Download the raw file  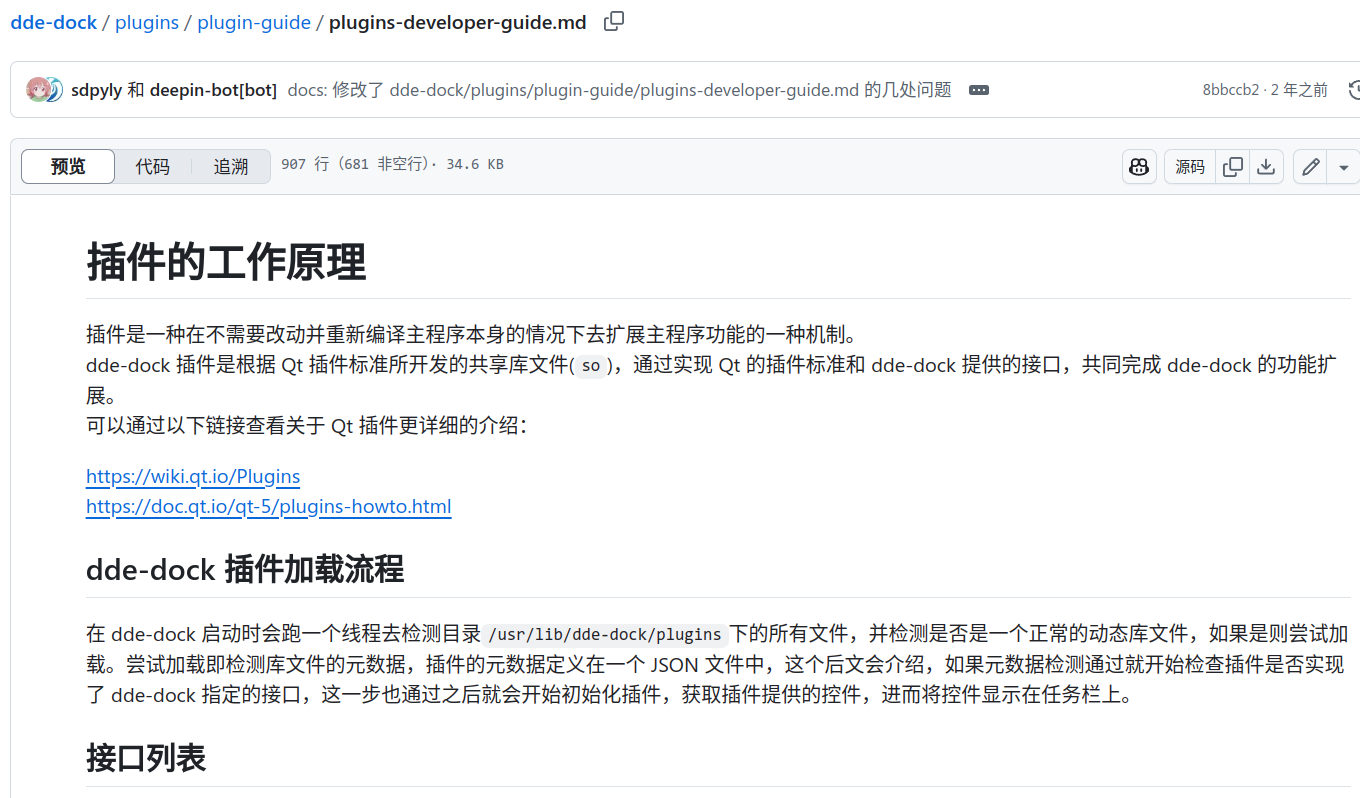click(1266, 167)
